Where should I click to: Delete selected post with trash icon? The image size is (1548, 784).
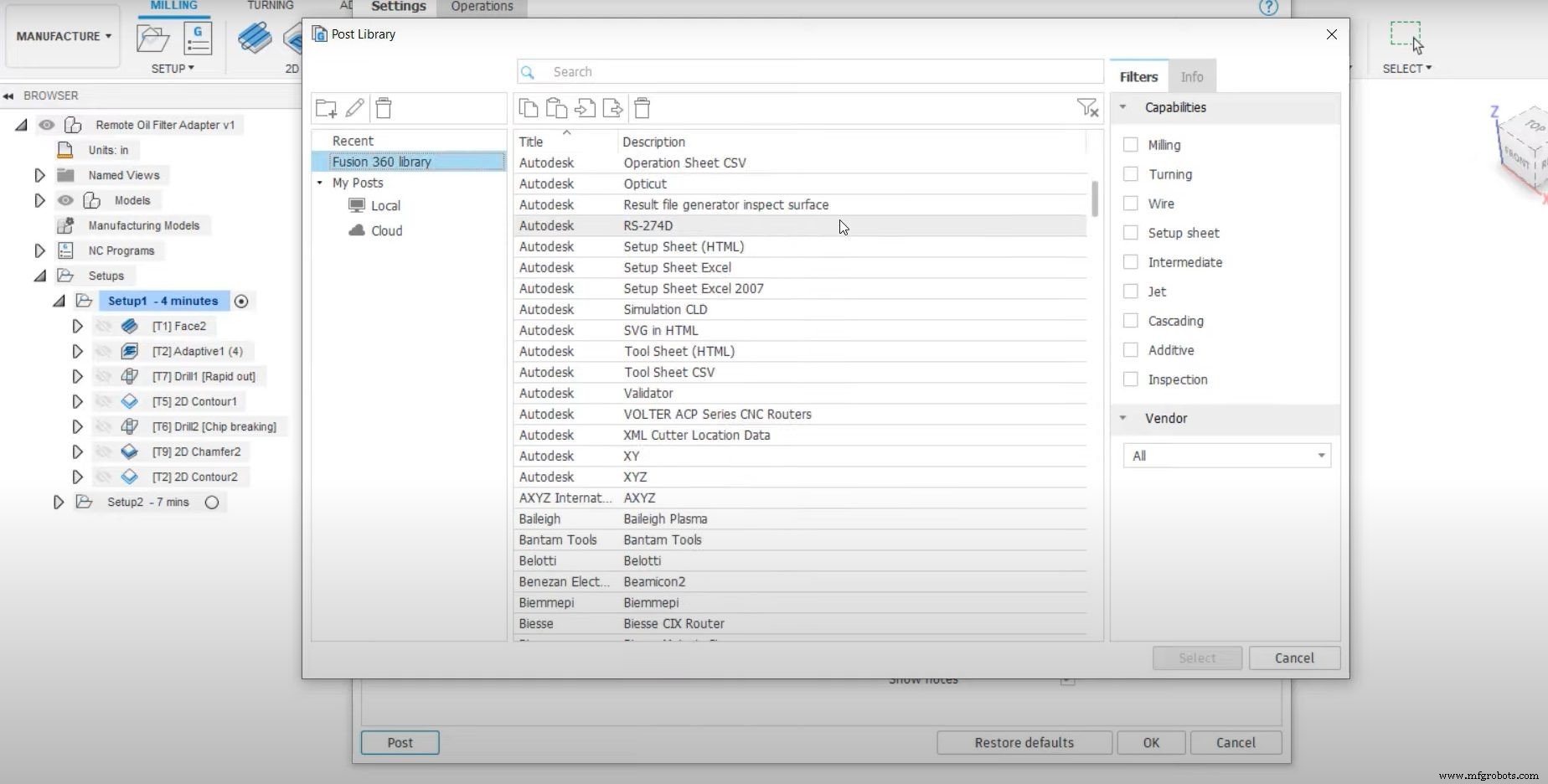(642, 108)
